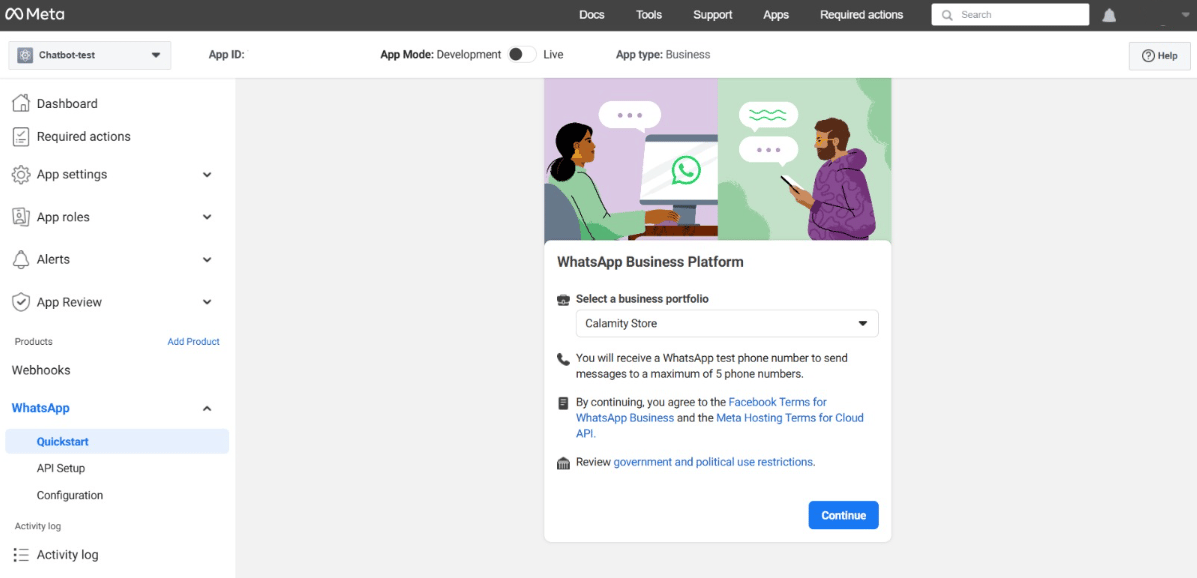
Task: Click the WhatsApp icon on the app selector
Action: tap(24, 56)
